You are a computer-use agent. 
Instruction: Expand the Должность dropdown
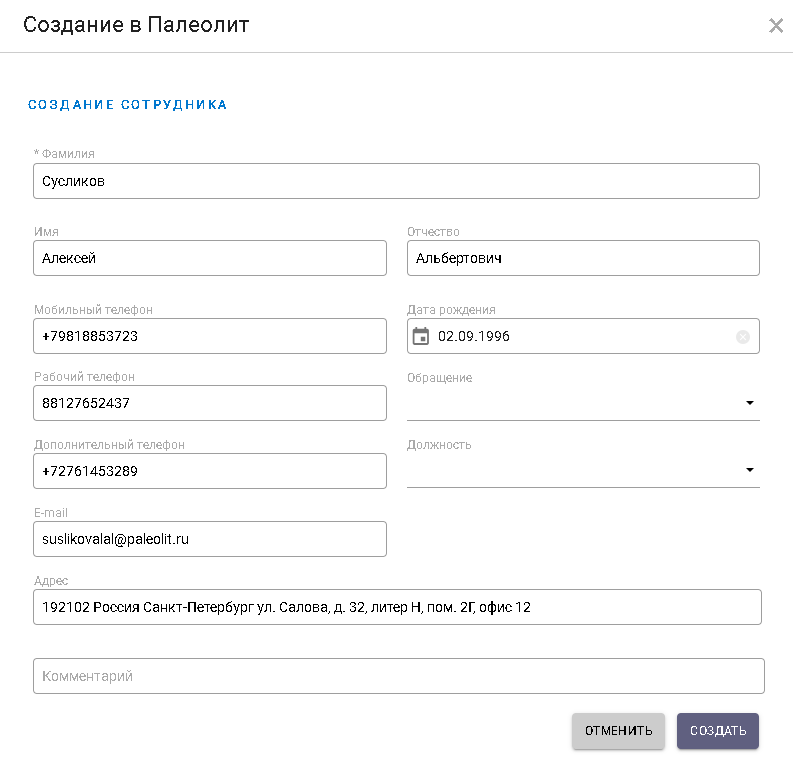(x=583, y=470)
